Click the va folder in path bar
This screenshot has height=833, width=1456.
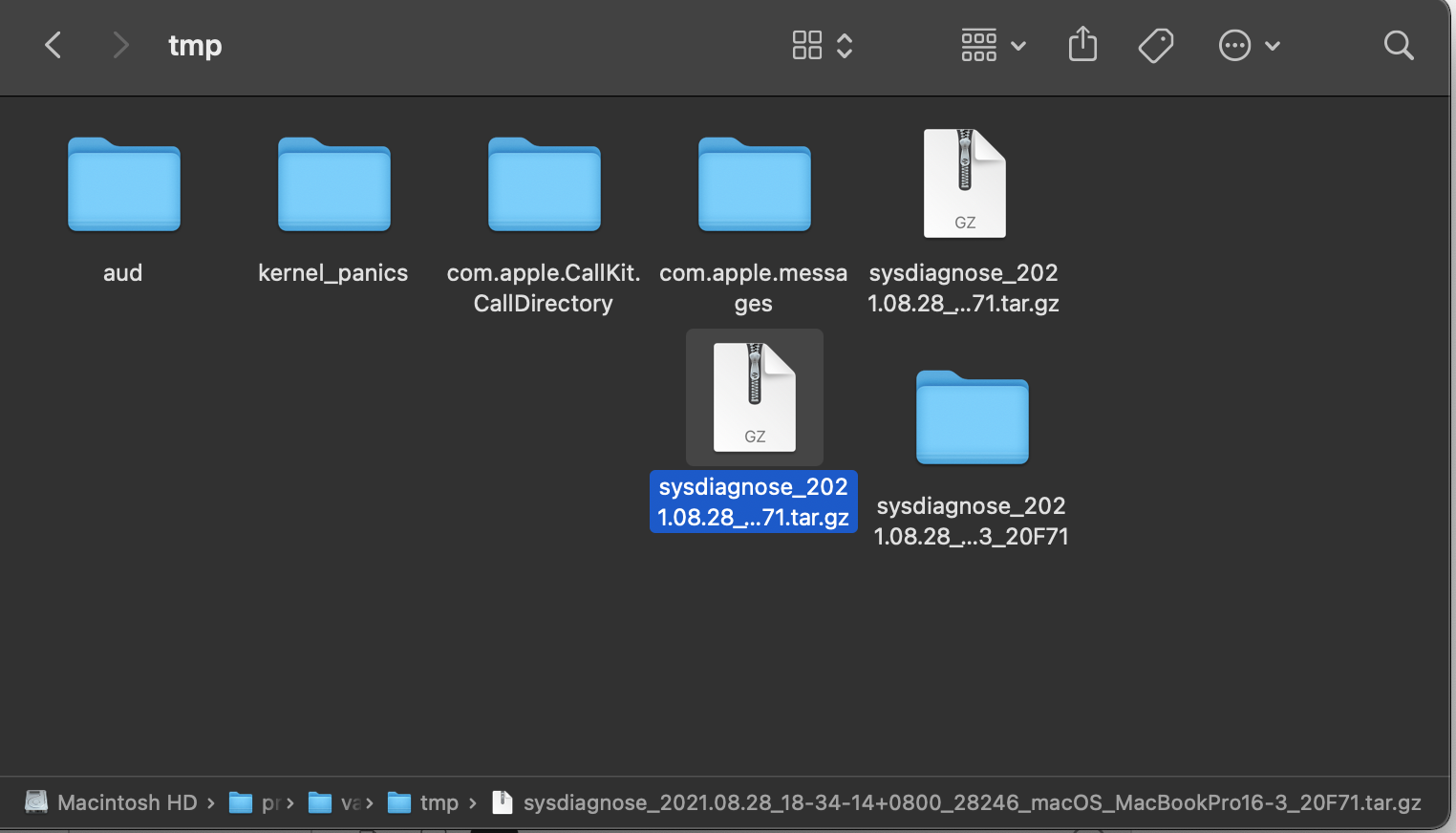[x=333, y=802]
